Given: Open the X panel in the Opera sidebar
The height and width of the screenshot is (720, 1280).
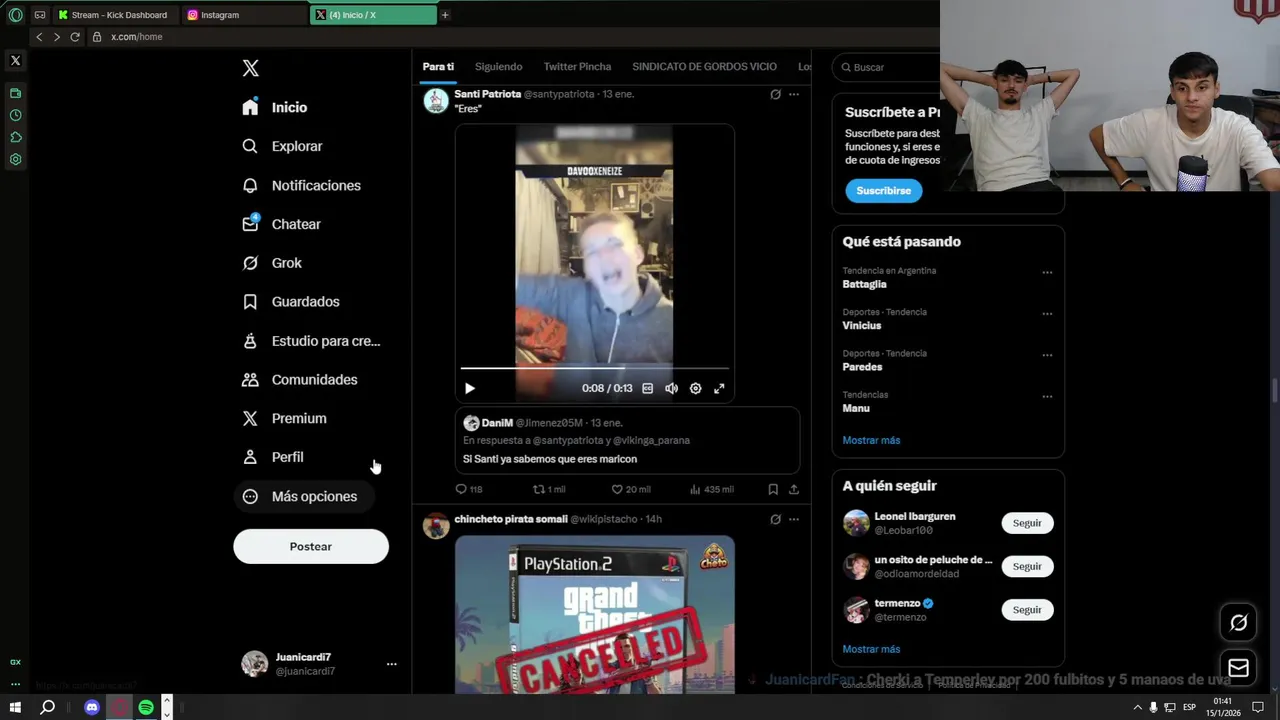Looking at the screenshot, I should 15,61.
